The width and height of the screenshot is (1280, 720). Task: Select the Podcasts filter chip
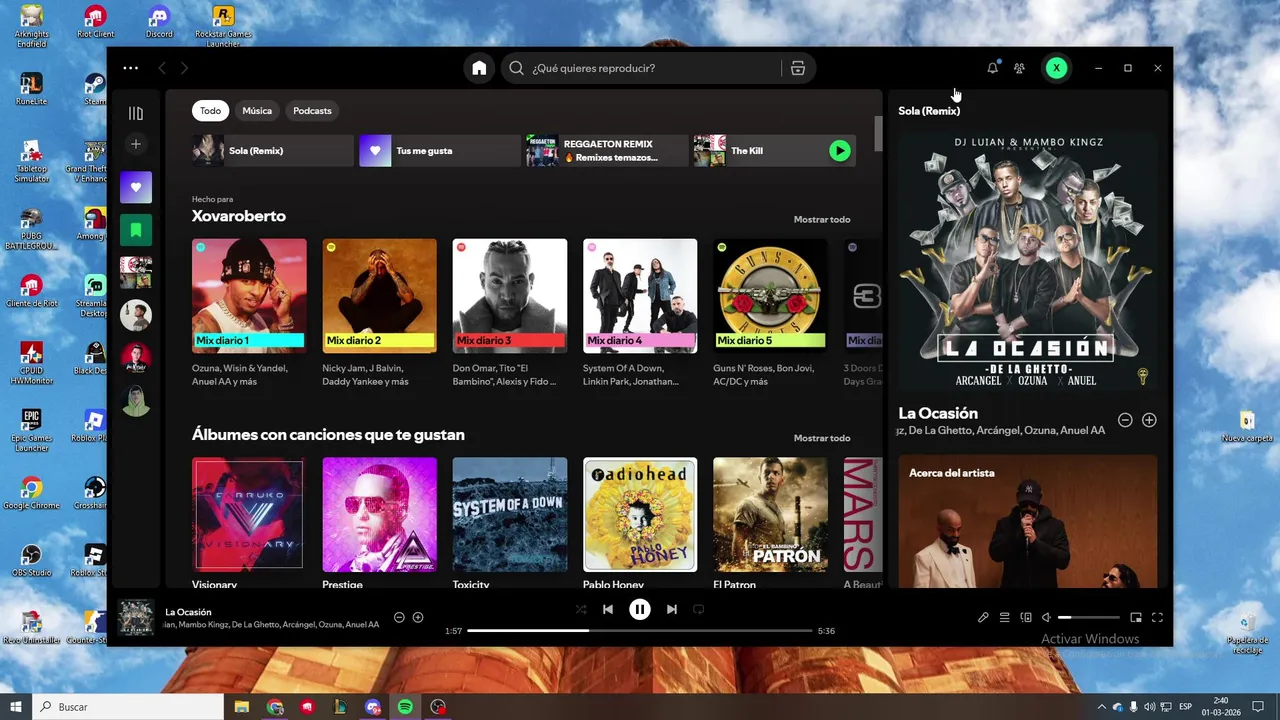pyautogui.click(x=312, y=111)
